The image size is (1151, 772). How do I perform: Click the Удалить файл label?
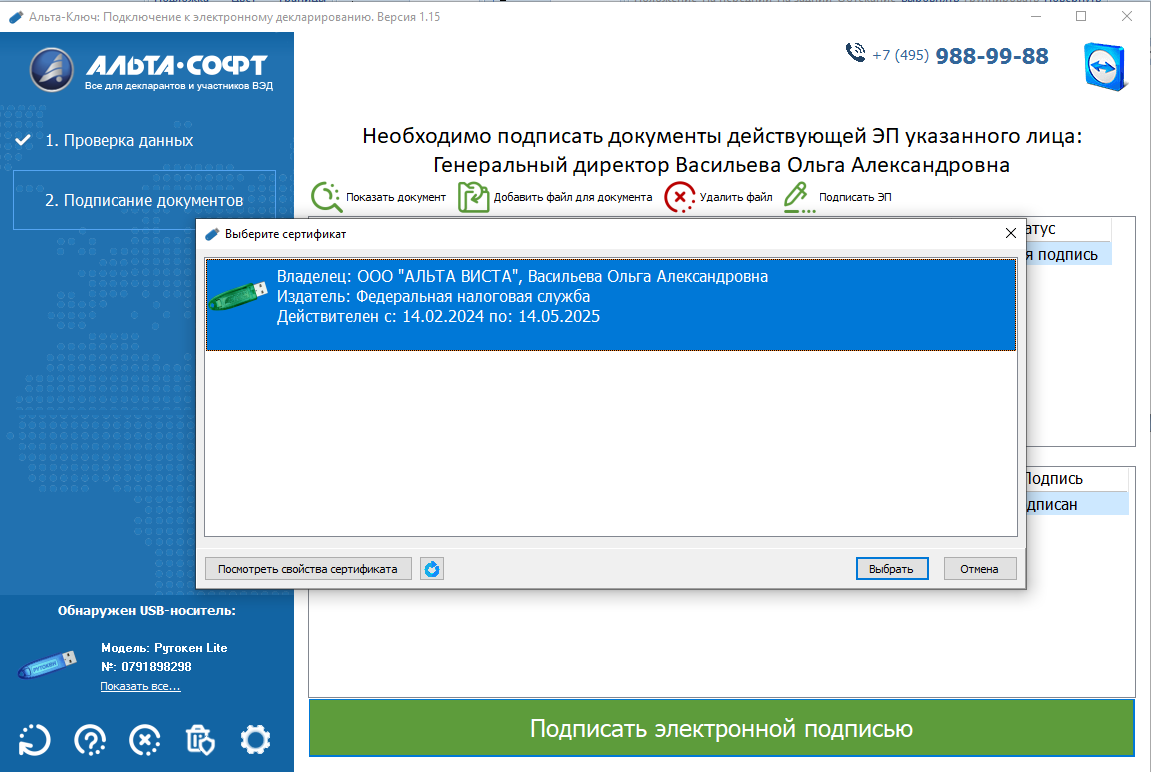tap(736, 197)
